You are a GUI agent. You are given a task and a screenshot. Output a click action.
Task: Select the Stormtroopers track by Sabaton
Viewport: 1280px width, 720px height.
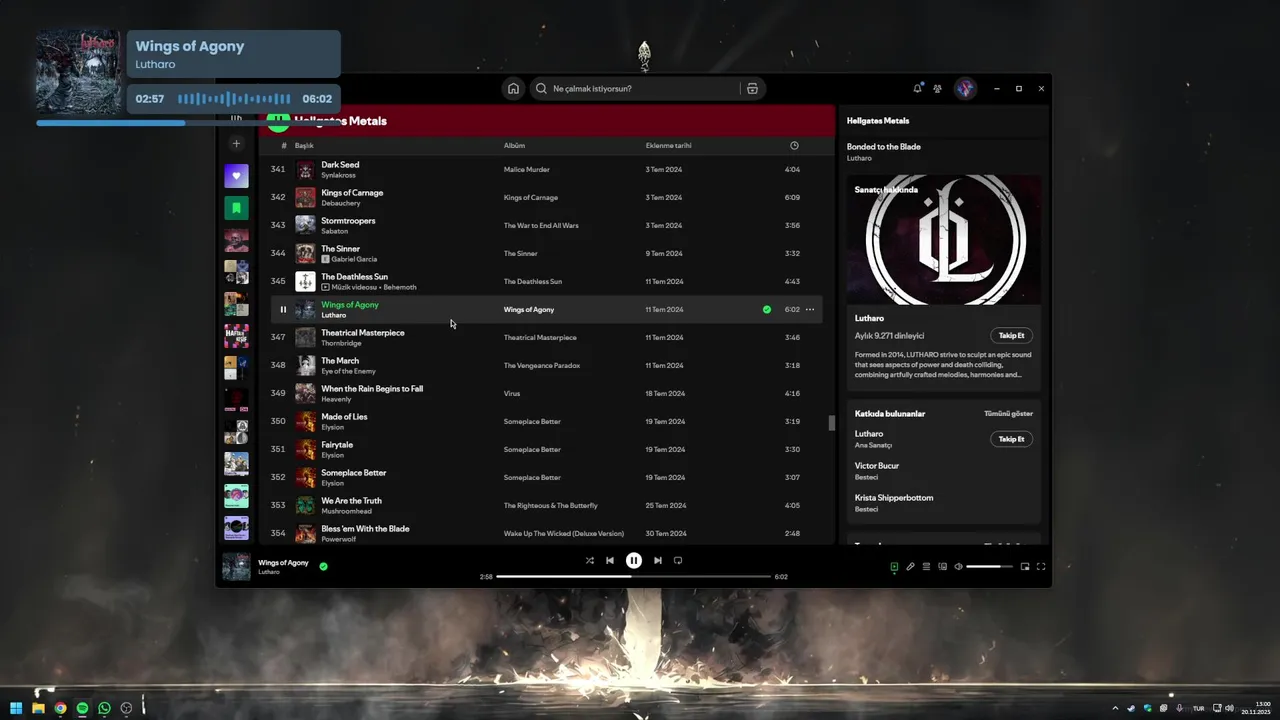coord(348,221)
